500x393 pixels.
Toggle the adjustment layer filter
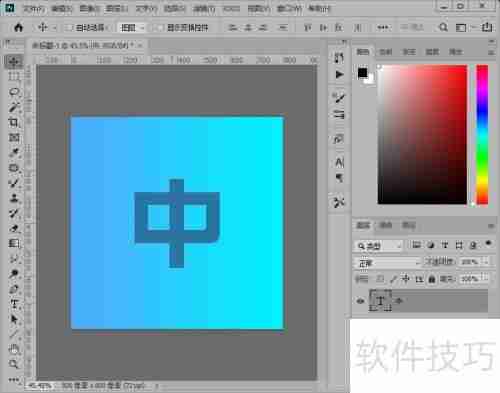click(x=431, y=245)
